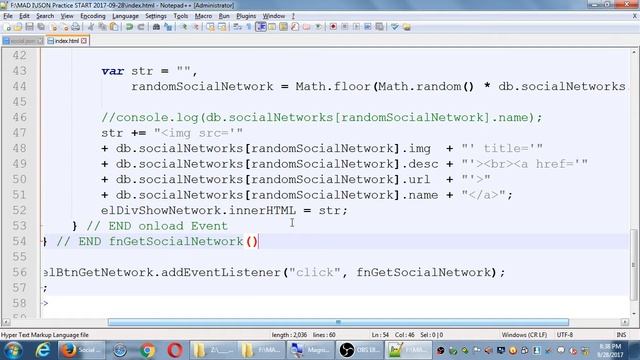The width and height of the screenshot is (640, 360).
Task: Click the Save All toolbar icon
Action: pos(41,27)
